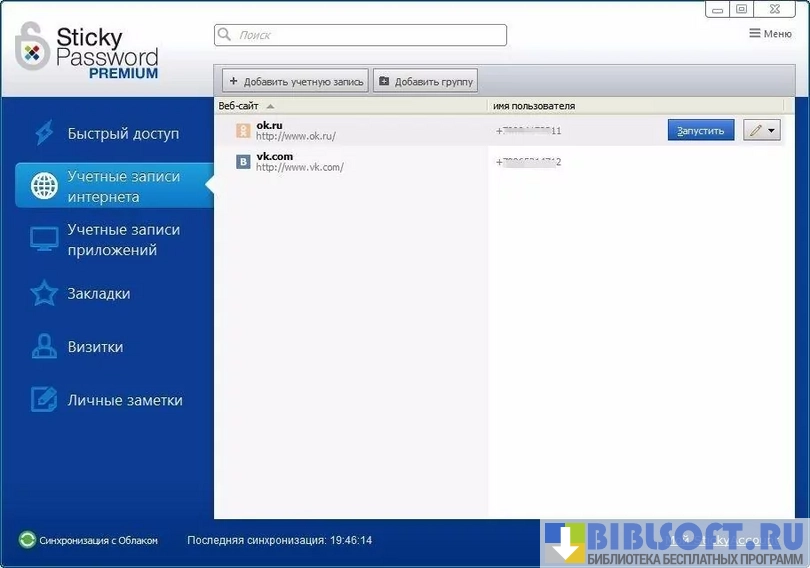810x568 pixels.
Task: Click inside the Поиск search field
Action: [360, 35]
